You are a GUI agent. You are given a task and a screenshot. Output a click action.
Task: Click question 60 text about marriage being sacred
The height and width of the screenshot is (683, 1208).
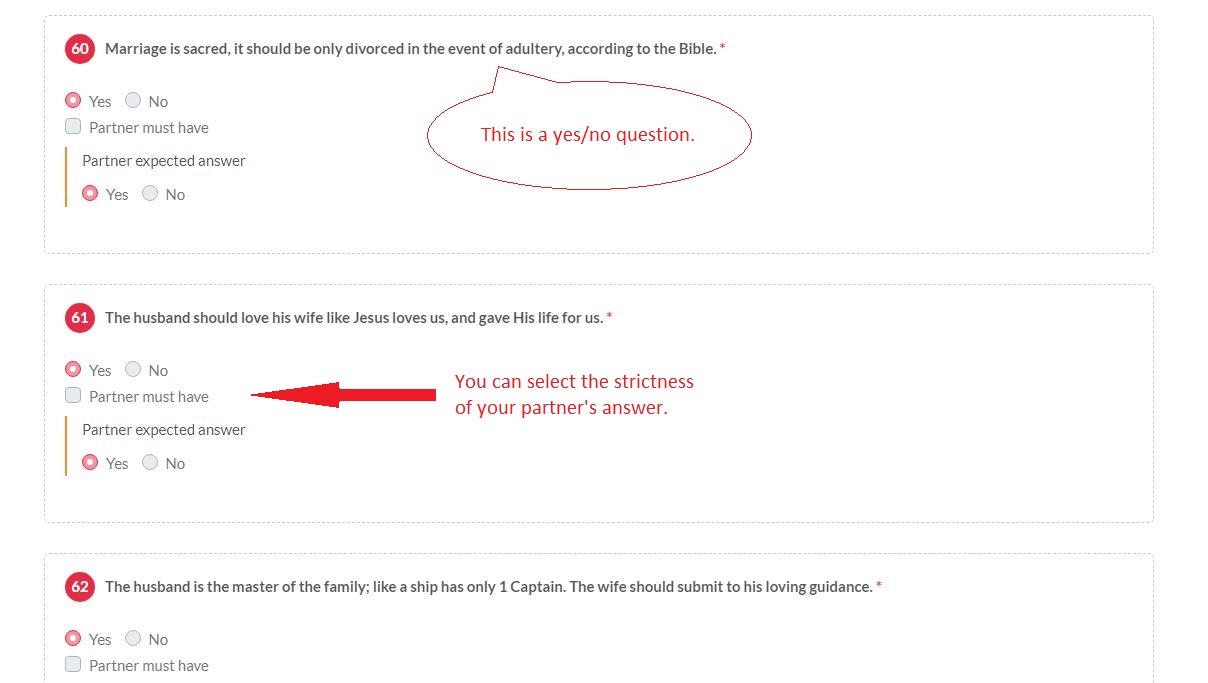[410, 49]
